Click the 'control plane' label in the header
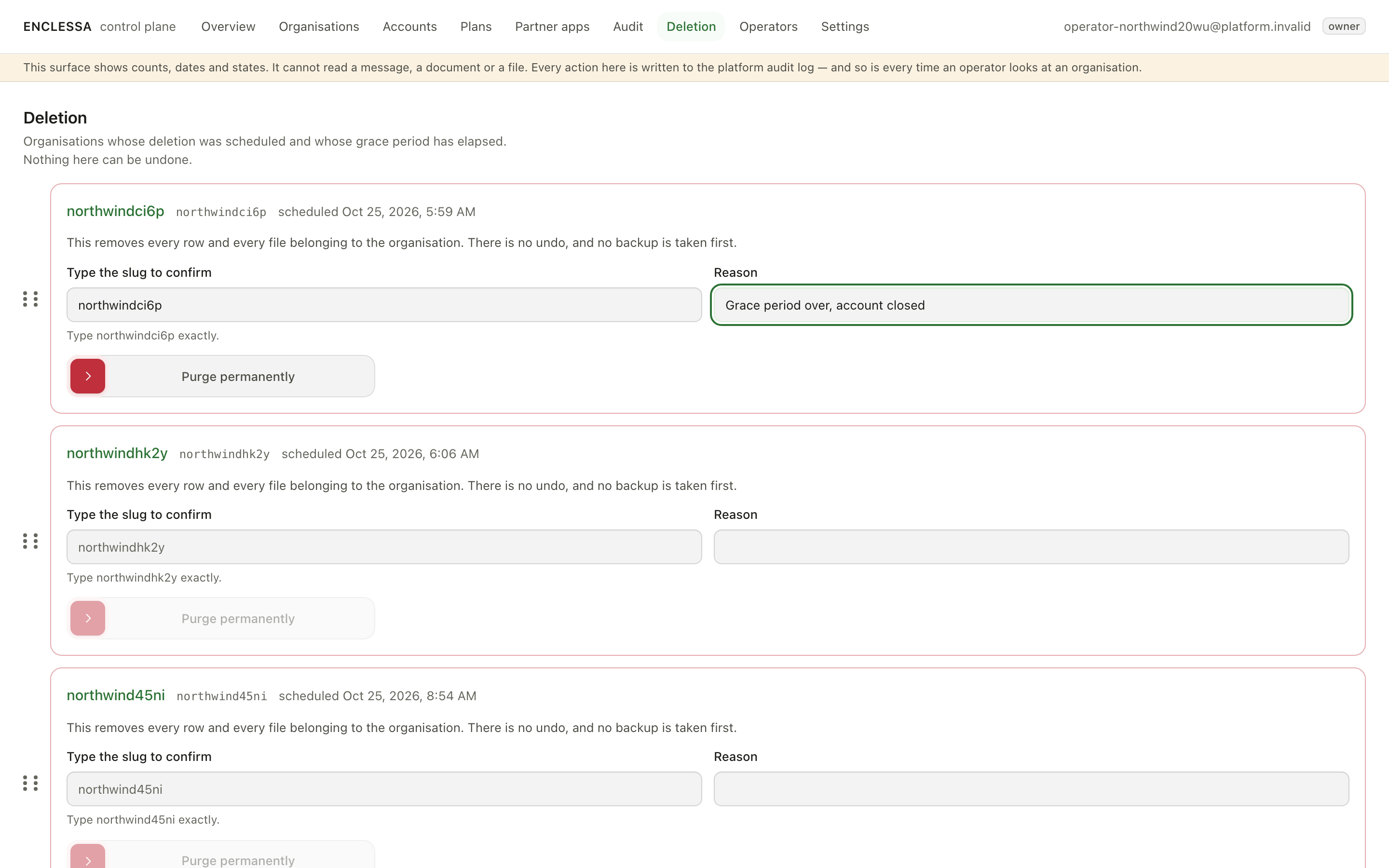Image resolution: width=1389 pixels, height=868 pixels. pos(138,27)
